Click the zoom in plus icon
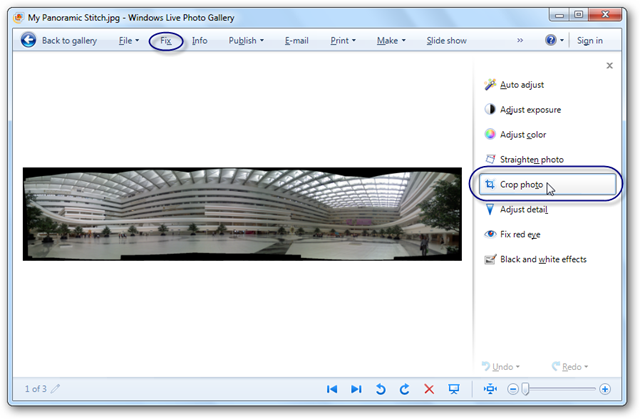Image resolution: width=640 pixels, height=419 pixels. (x=605, y=389)
